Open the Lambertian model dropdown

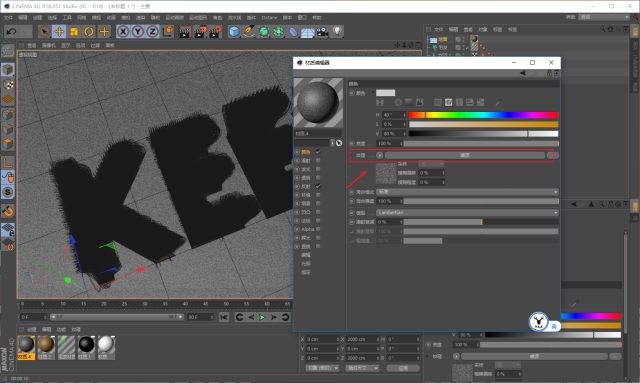tap(467, 213)
